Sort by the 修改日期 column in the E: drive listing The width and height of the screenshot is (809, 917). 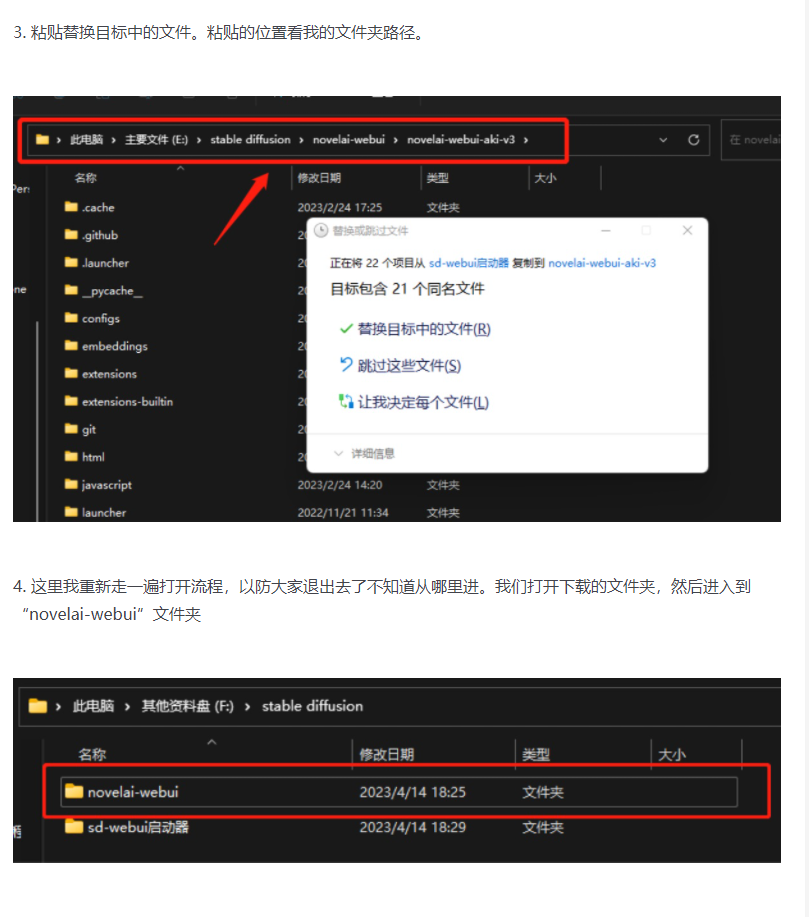(319, 178)
